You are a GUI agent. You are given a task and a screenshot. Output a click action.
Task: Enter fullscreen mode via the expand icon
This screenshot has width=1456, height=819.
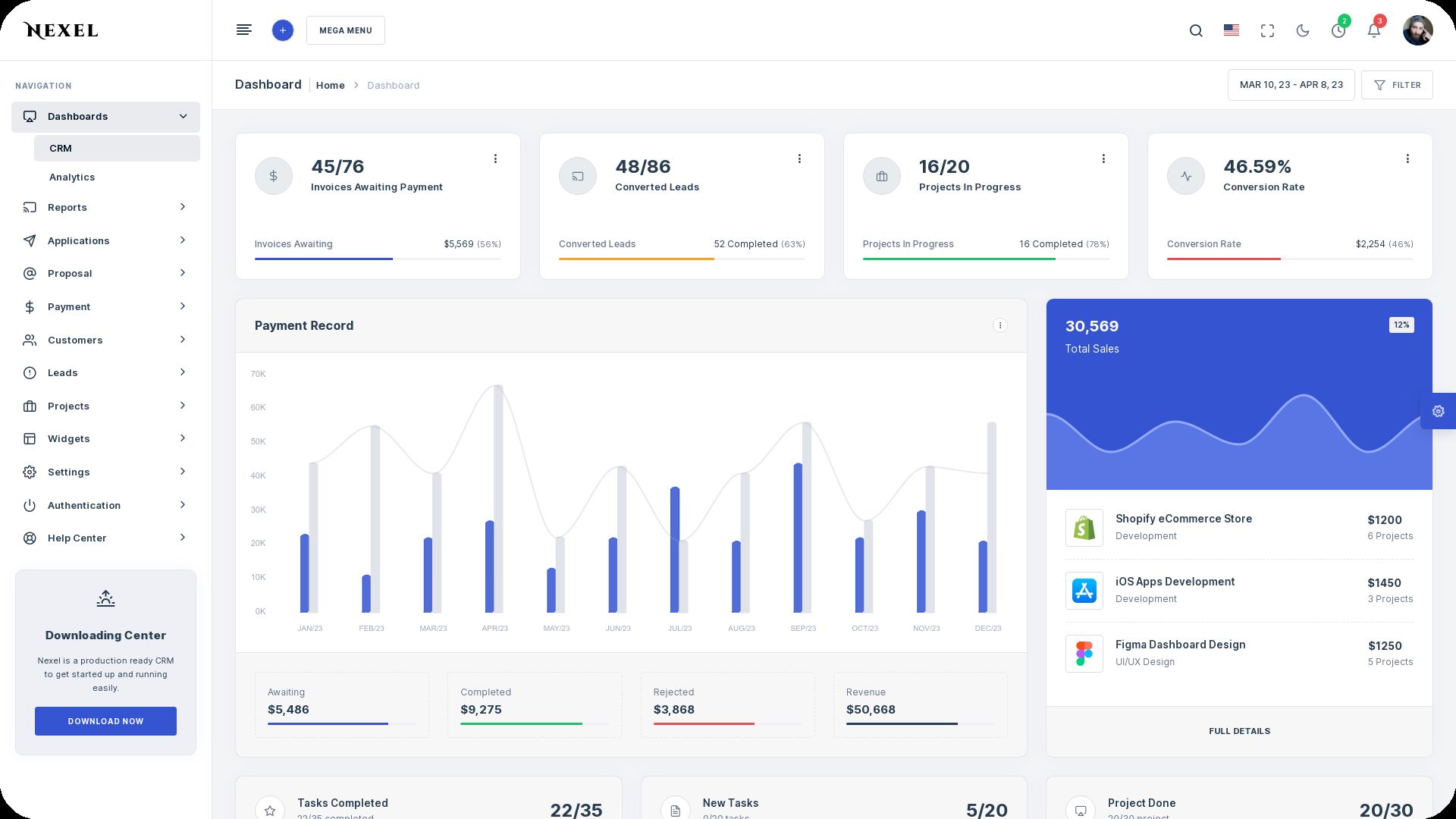coord(1267,31)
